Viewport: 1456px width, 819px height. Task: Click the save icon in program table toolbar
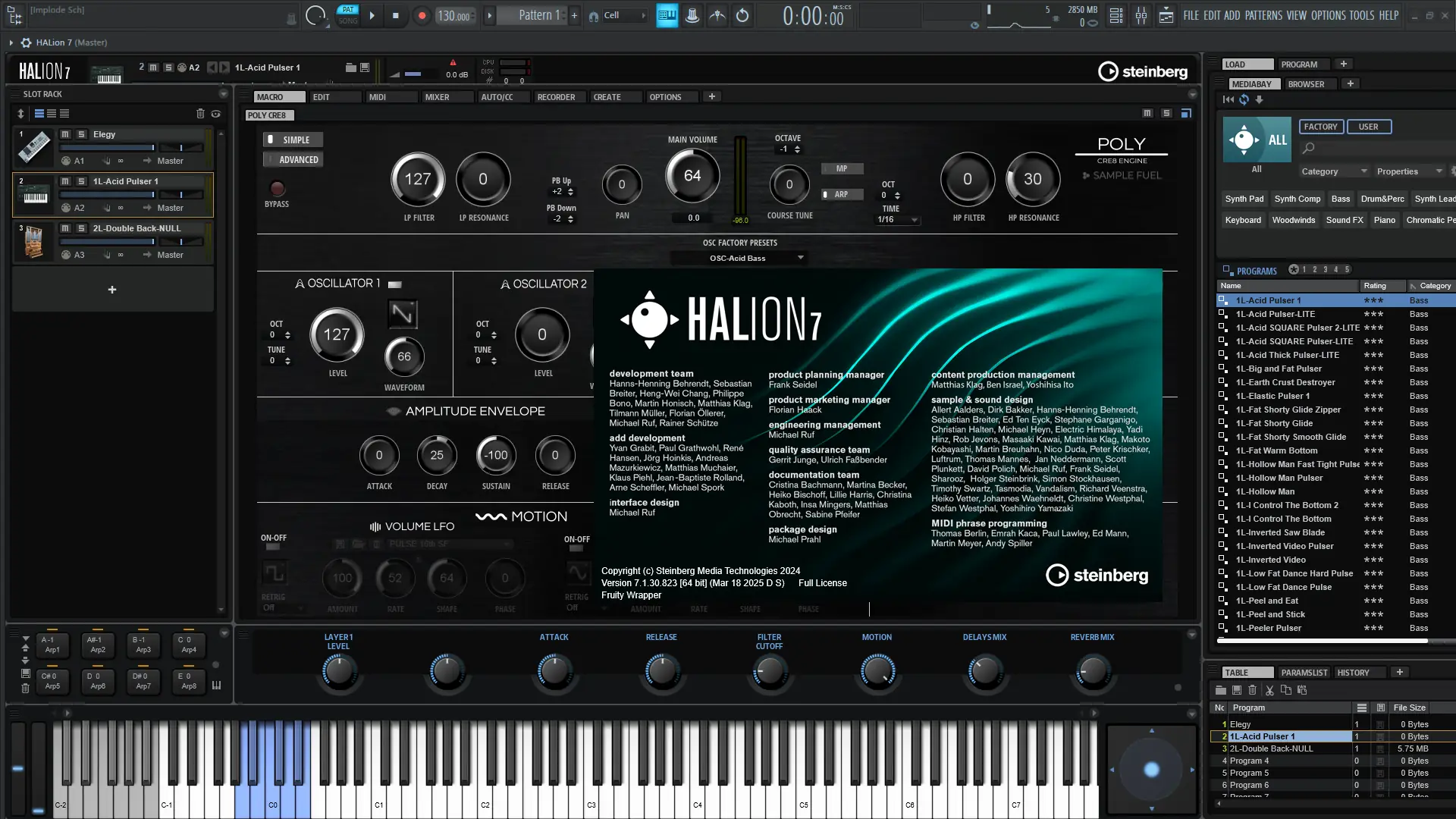click(1237, 690)
